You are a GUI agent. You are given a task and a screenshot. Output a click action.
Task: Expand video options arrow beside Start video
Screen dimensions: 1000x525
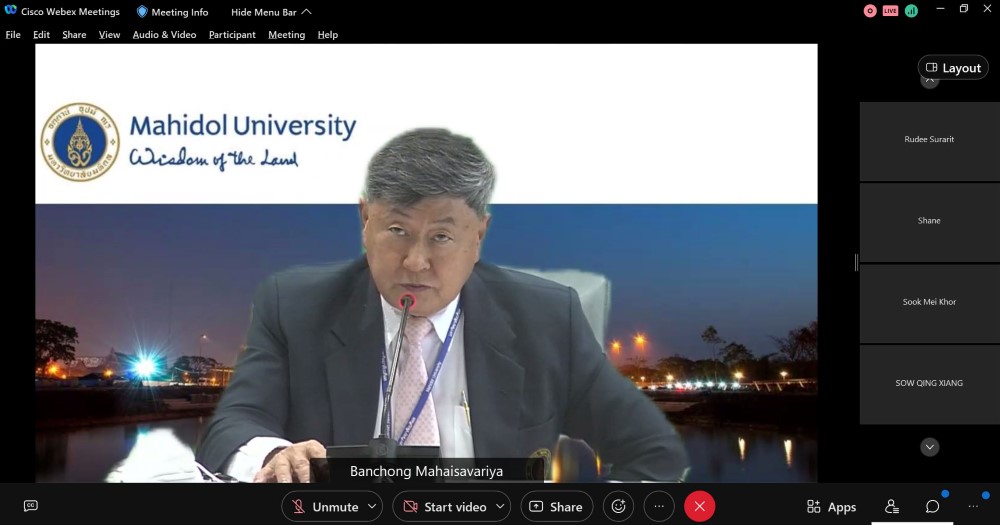pyautogui.click(x=500, y=507)
